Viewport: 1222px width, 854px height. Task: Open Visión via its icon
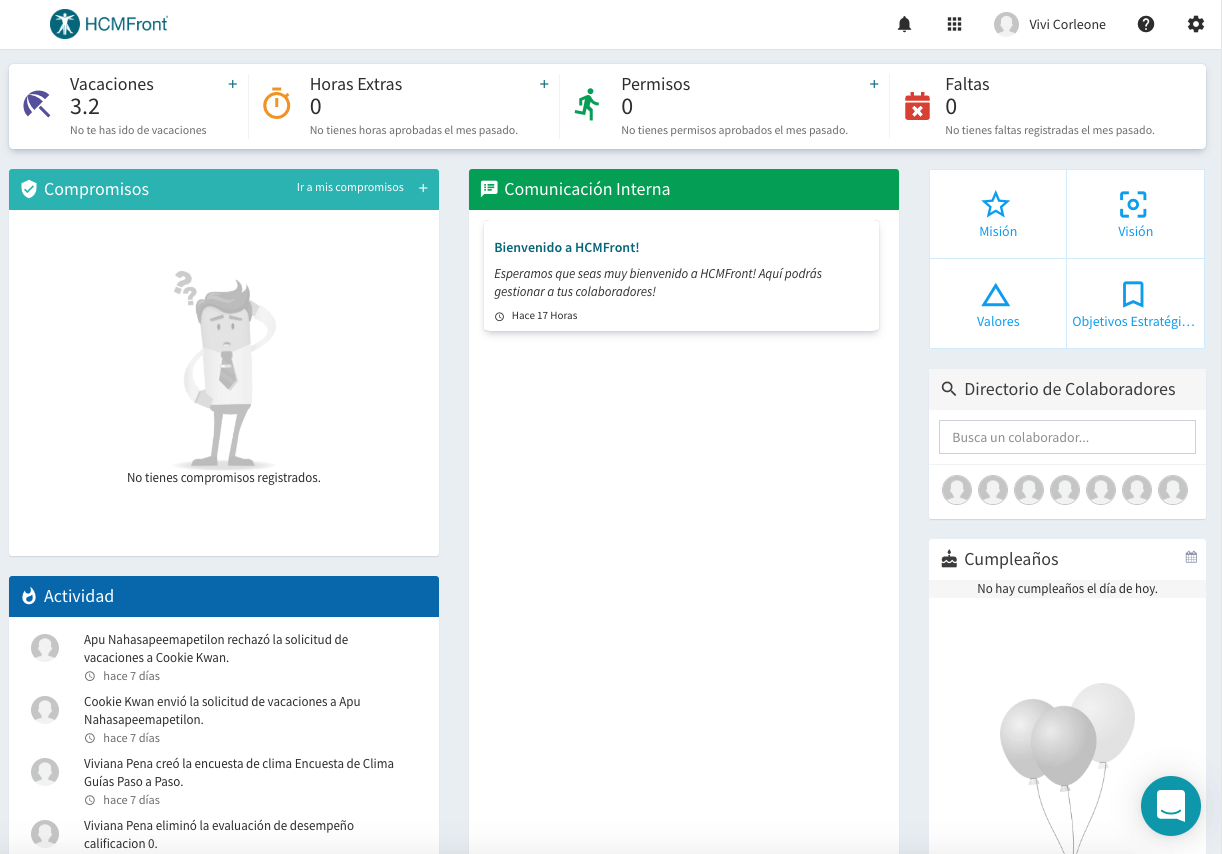pos(1134,204)
